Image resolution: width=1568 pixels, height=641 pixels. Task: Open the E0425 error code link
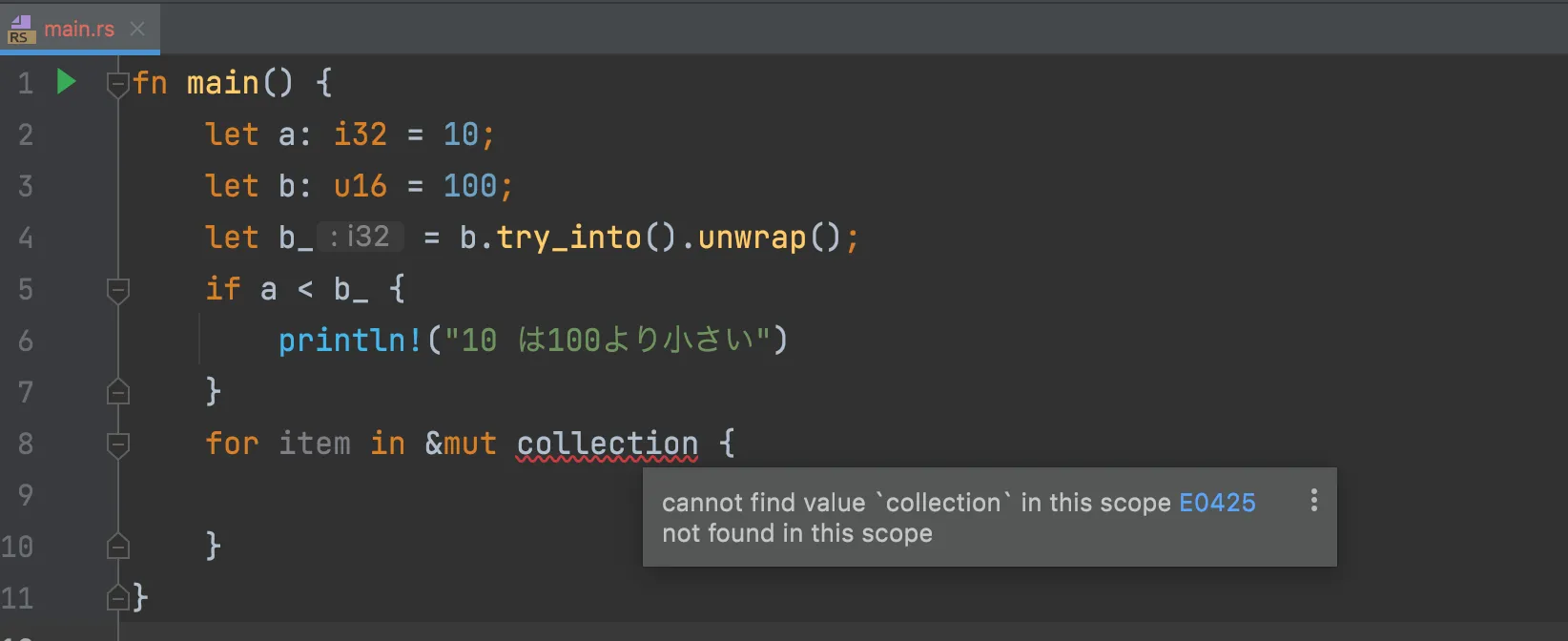(x=1217, y=503)
